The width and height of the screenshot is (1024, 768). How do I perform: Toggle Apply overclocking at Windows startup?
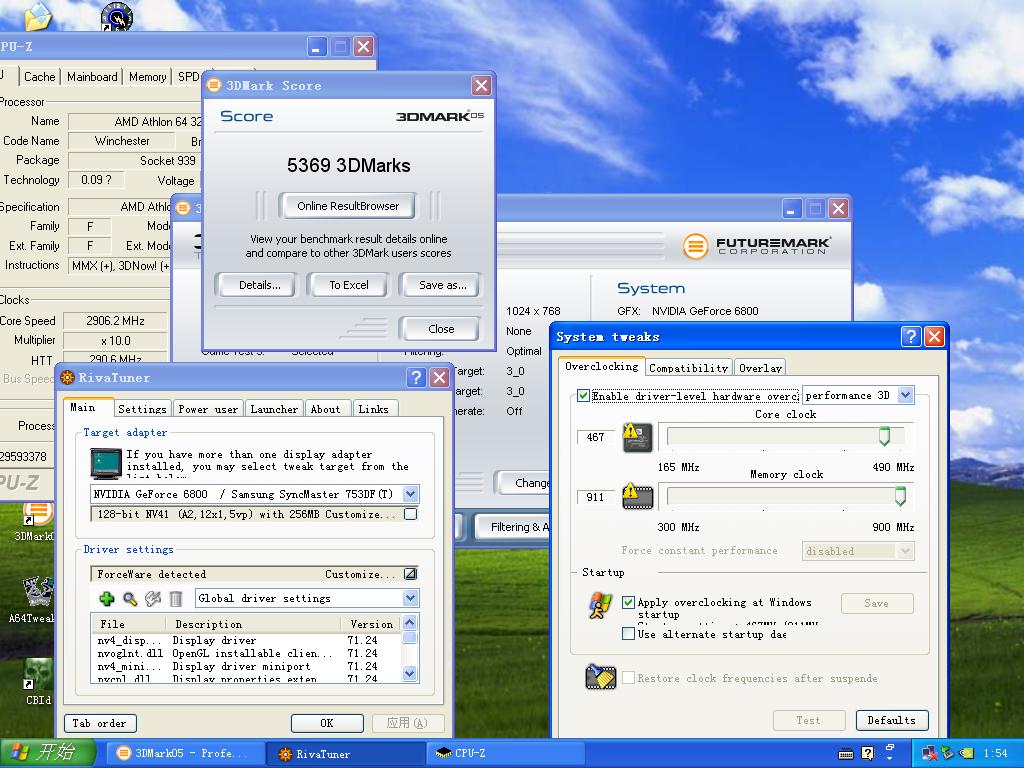[628, 602]
